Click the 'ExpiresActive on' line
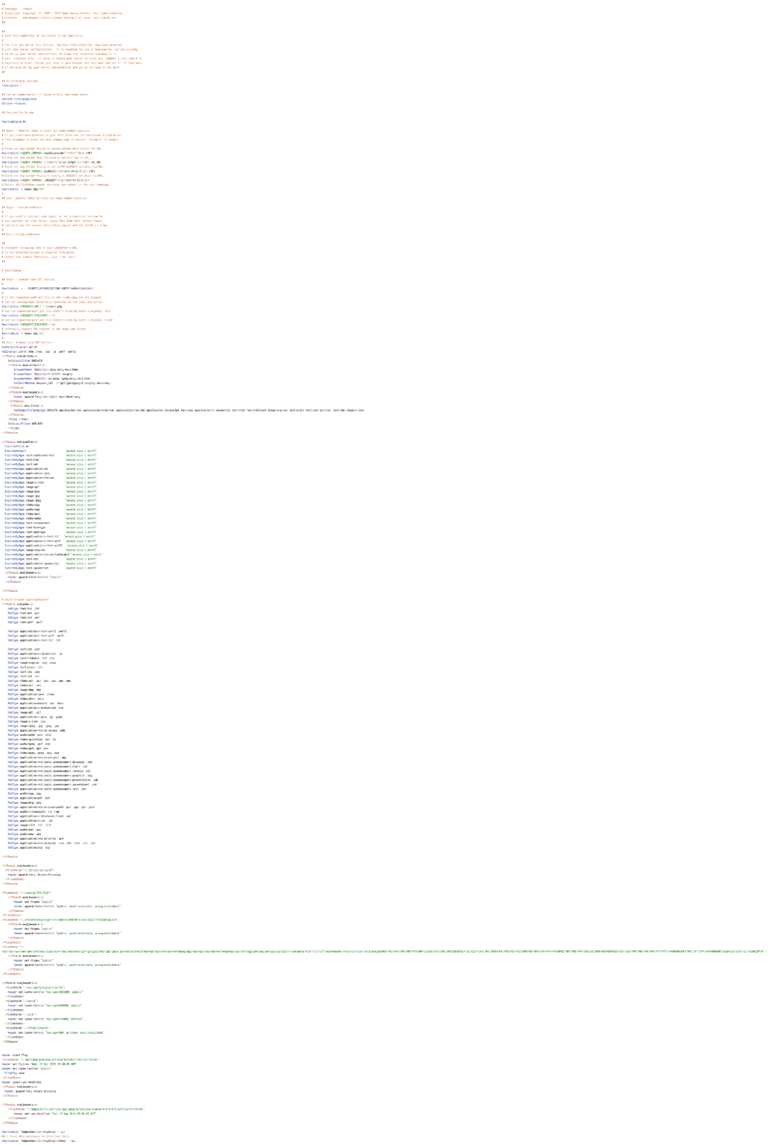 pos(17,446)
